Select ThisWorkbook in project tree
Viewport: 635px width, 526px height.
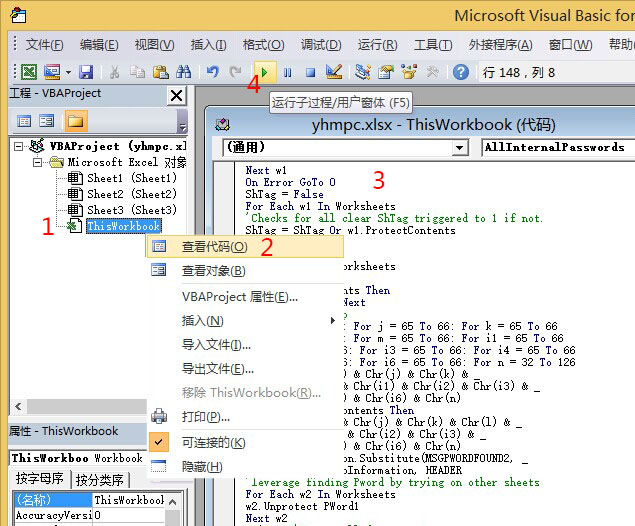[x=124, y=226]
